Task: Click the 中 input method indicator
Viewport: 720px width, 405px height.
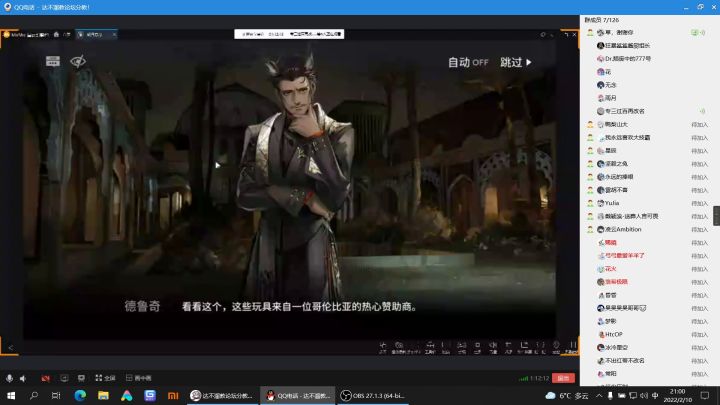Action: [655, 395]
